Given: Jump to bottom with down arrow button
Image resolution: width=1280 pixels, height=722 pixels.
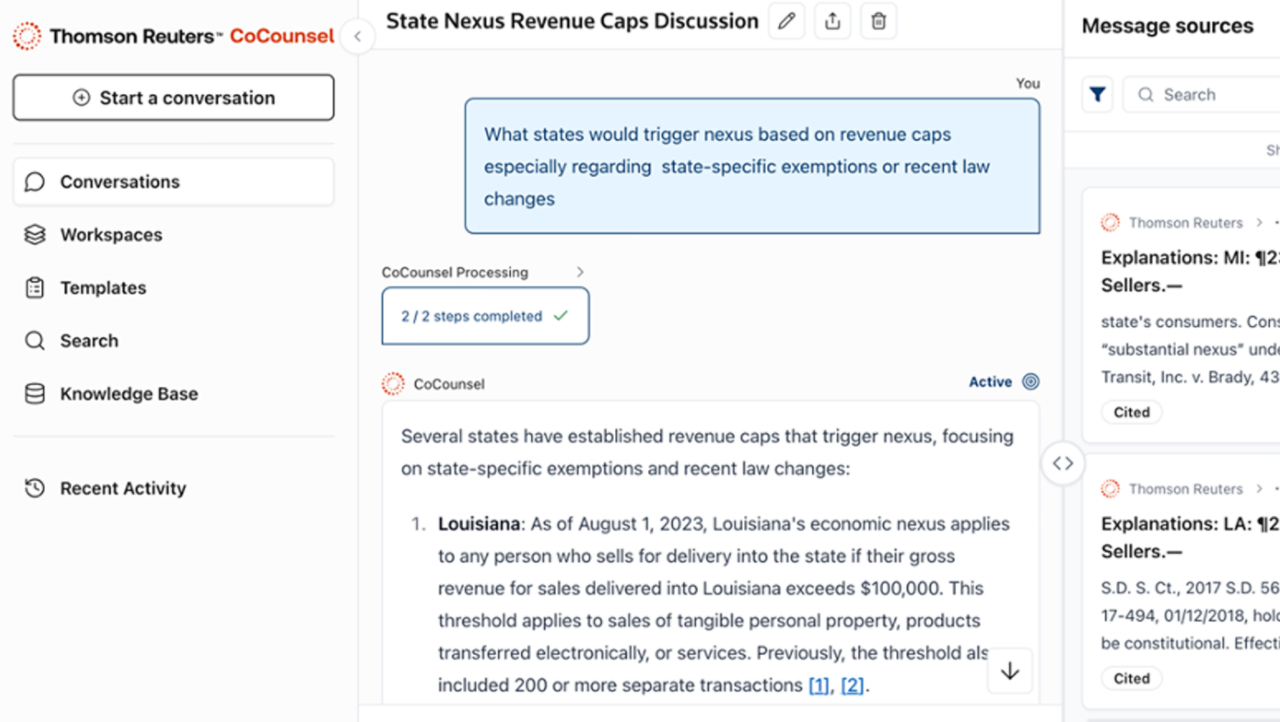Looking at the screenshot, I should (x=1010, y=671).
